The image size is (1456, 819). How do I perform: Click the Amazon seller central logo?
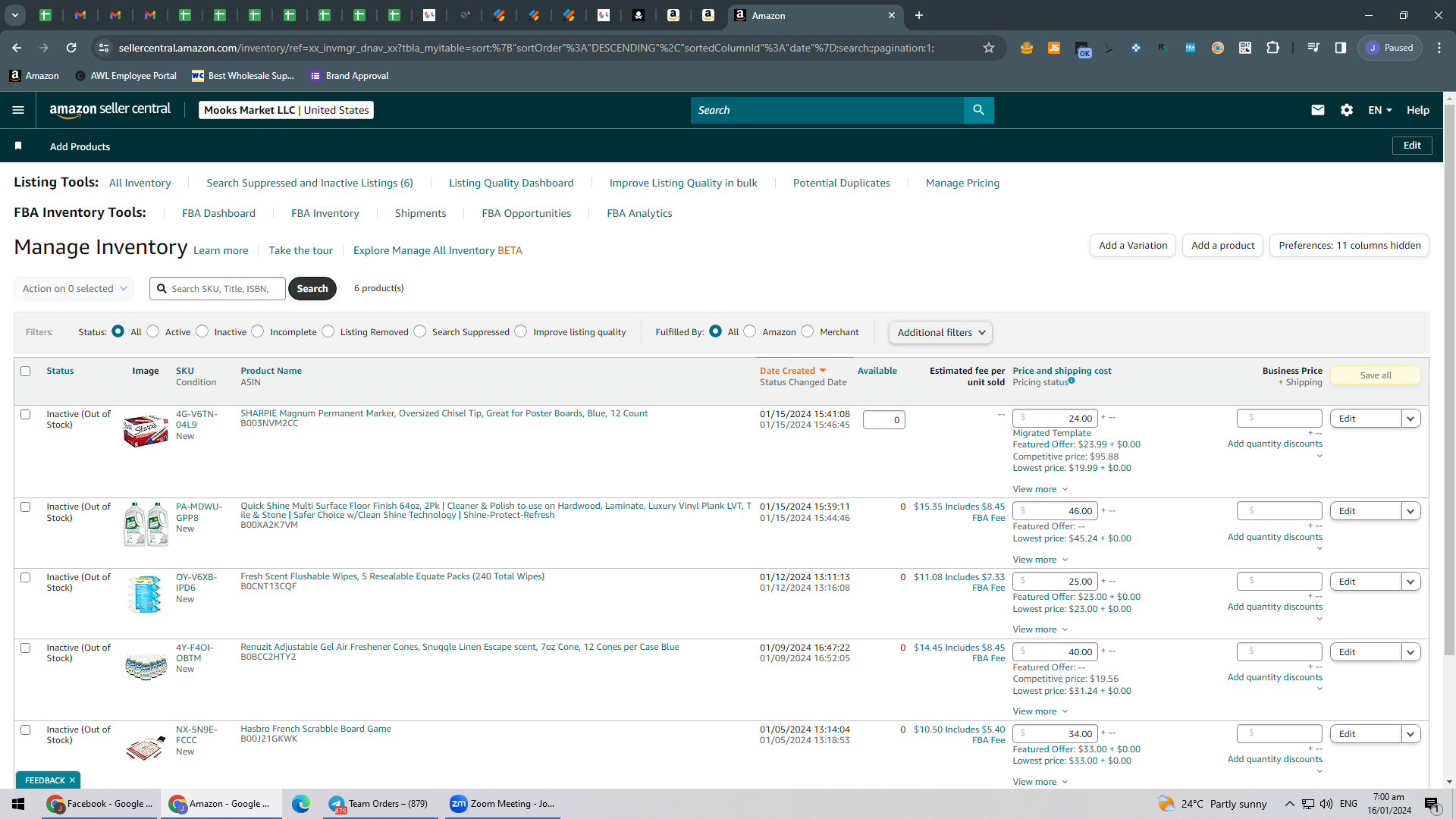click(x=110, y=110)
